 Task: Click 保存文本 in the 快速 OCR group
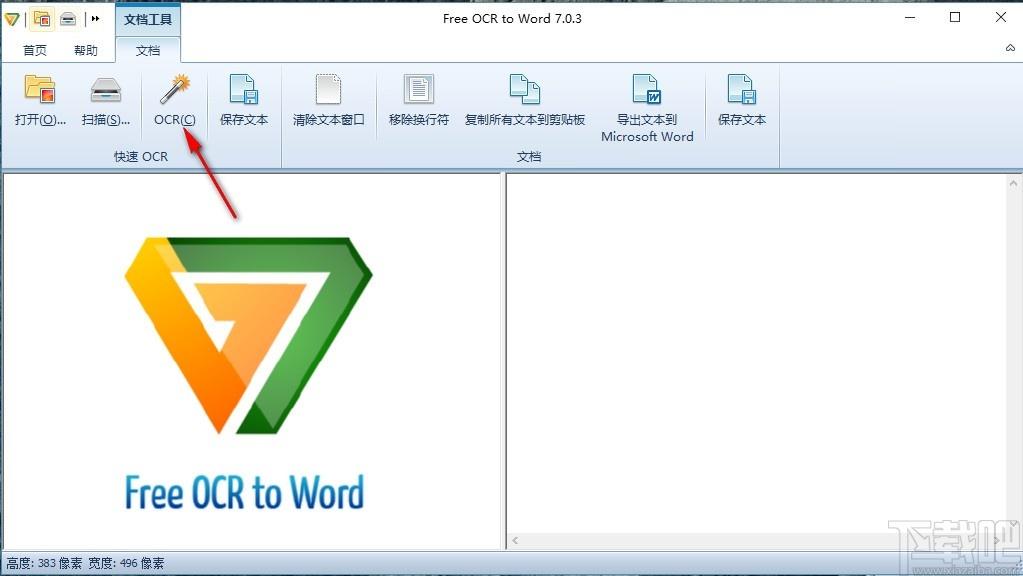(244, 101)
